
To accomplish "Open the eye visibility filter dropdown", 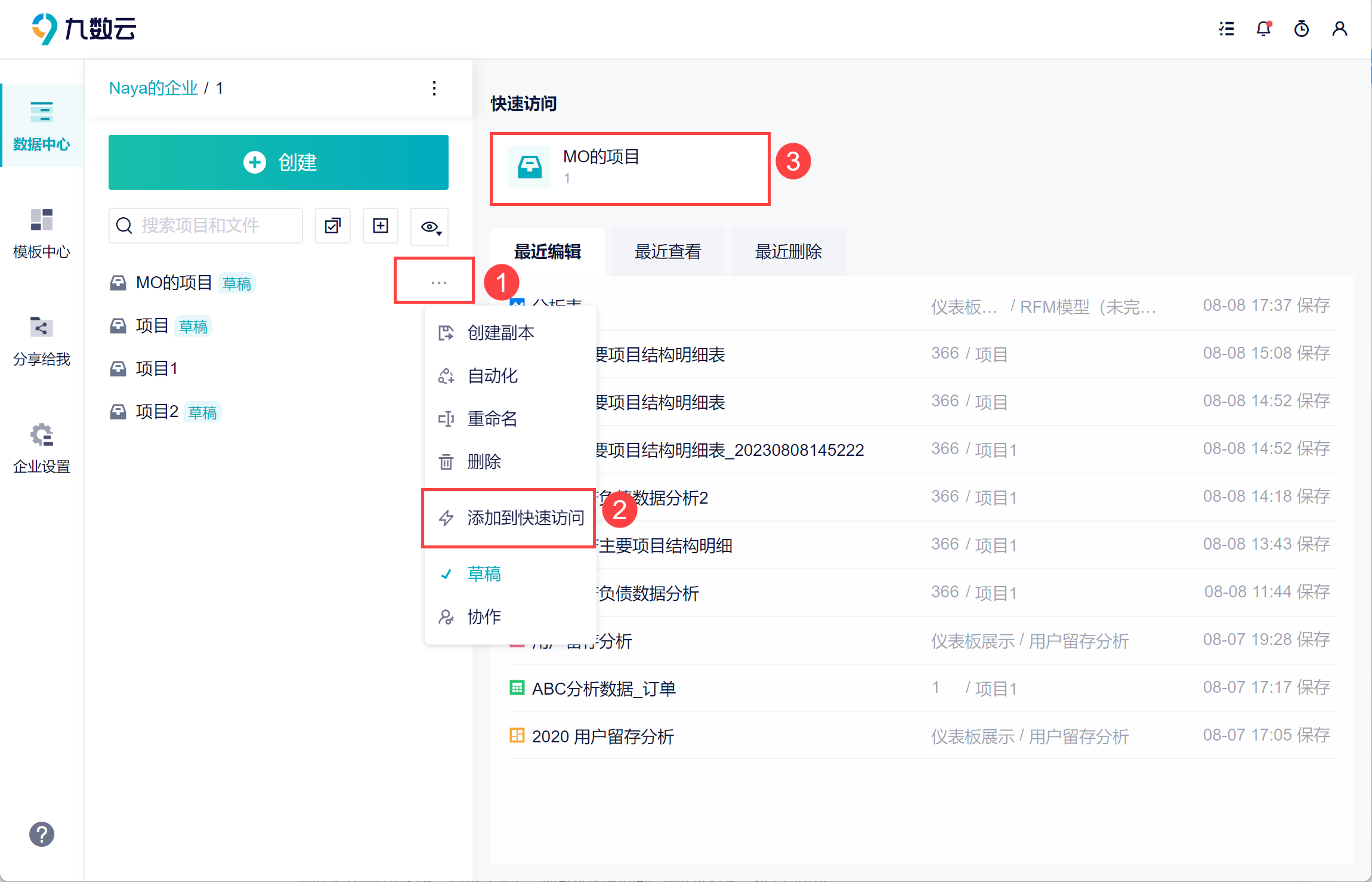I will tap(430, 227).
